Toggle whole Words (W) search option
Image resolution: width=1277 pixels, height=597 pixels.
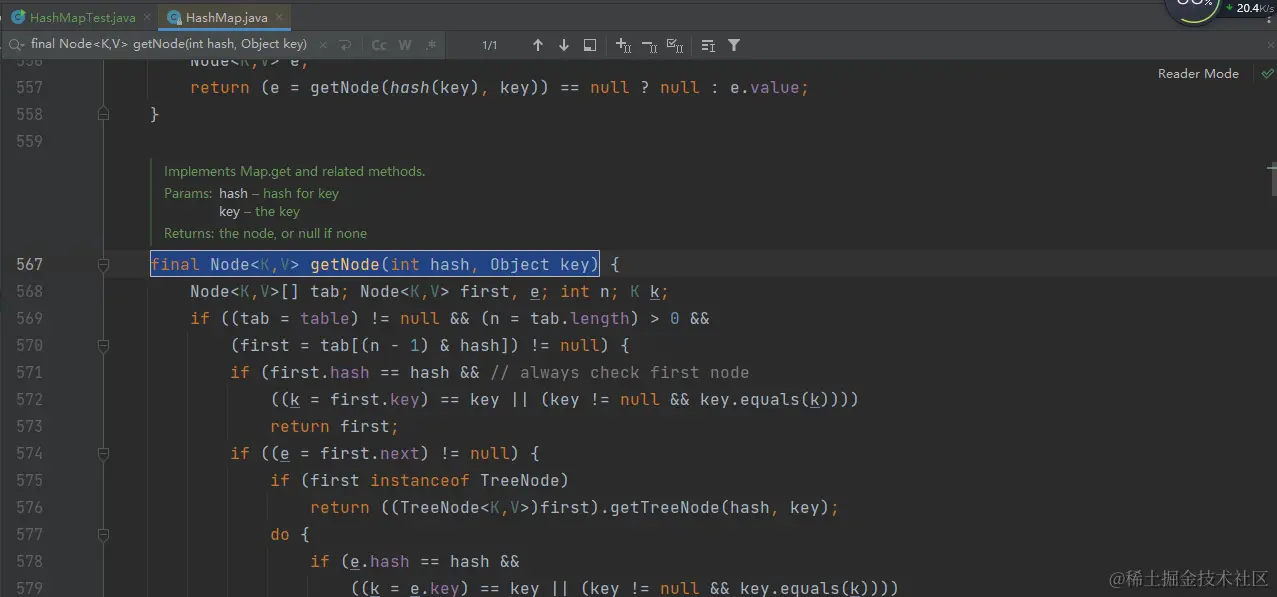coord(405,45)
